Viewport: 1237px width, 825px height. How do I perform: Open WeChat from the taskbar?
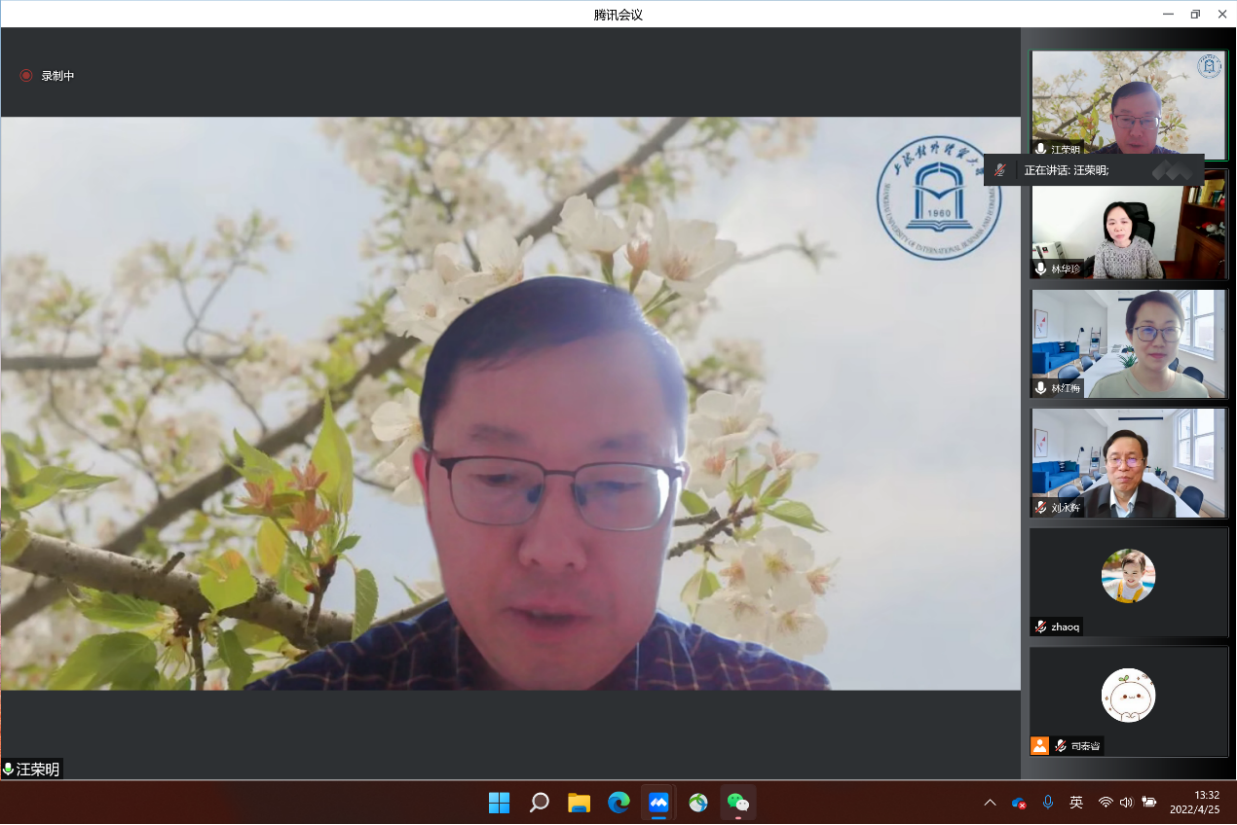click(738, 802)
